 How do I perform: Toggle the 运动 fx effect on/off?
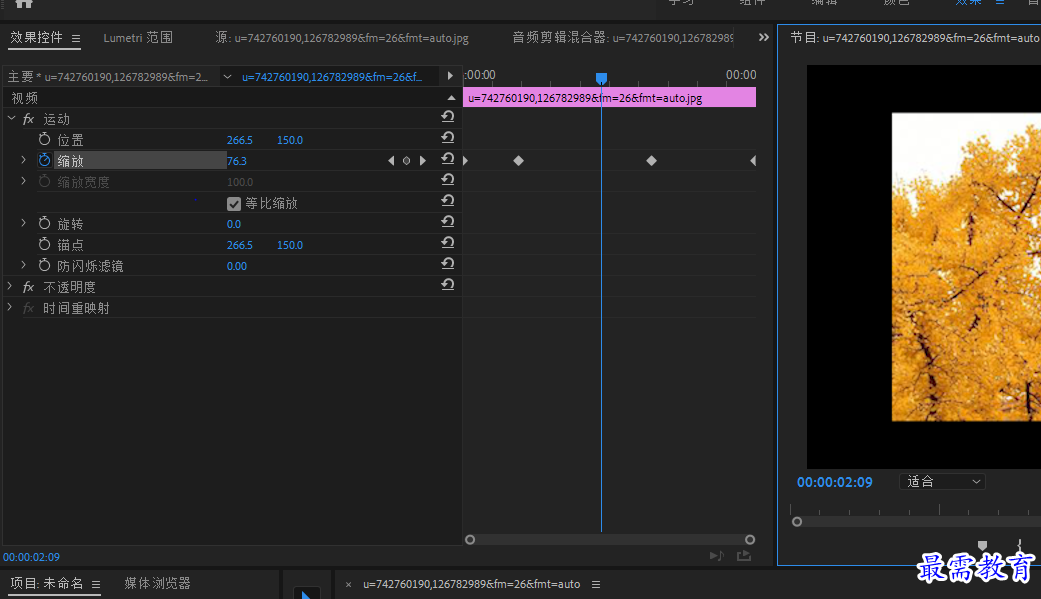click(x=28, y=119)
